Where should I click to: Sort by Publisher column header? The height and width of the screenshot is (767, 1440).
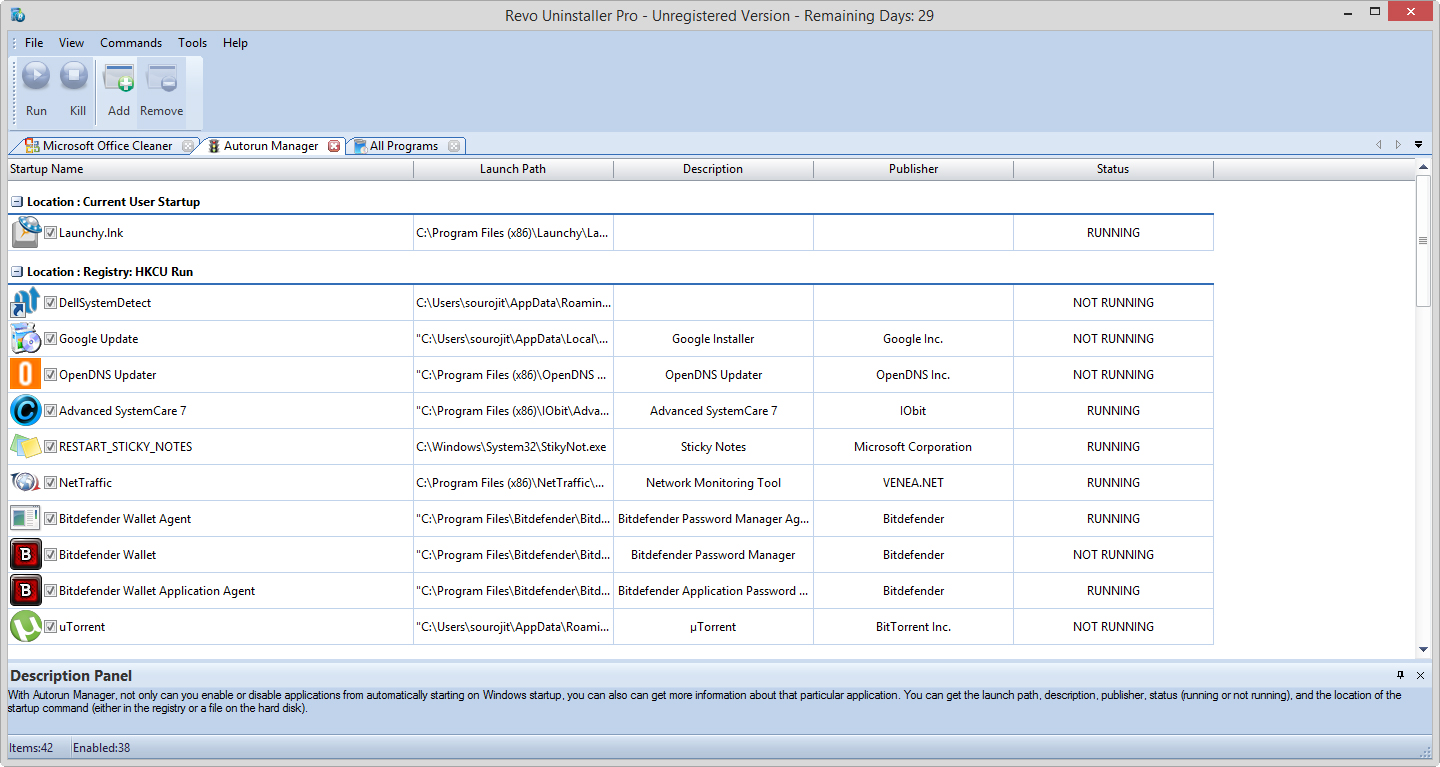(x=914, y=169)
